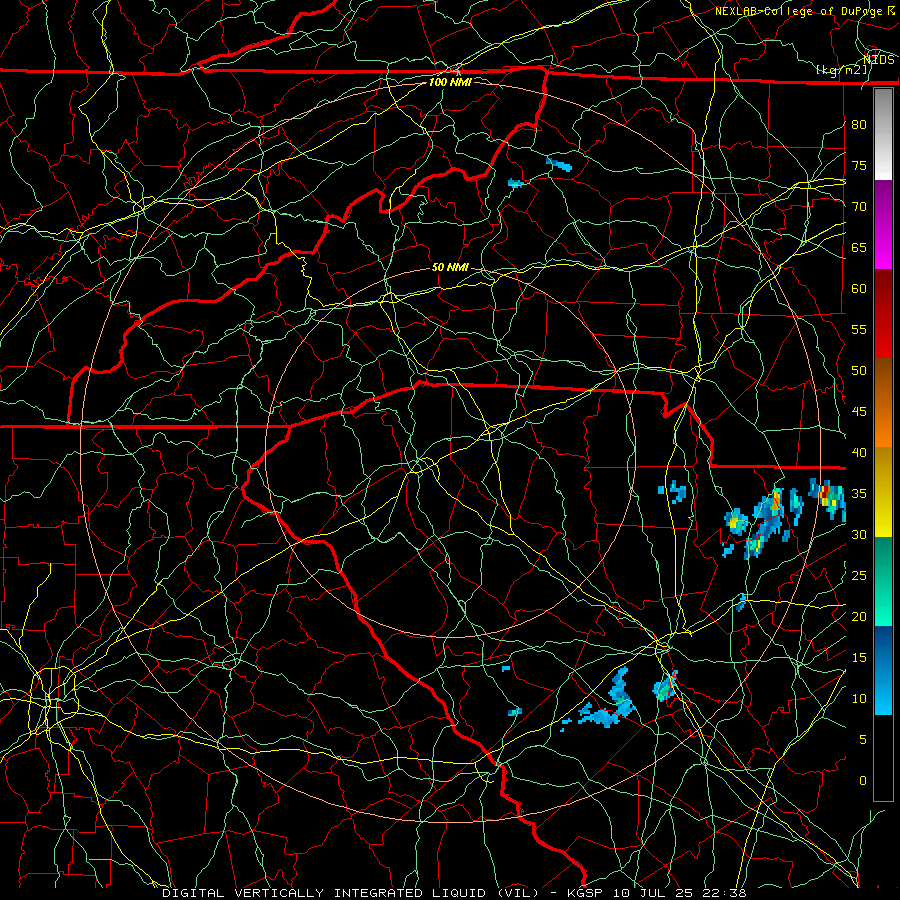Click the scale value 75
The height and width of the screenshot is (900, 900).
pyautogui.click(x=859, y=166)
